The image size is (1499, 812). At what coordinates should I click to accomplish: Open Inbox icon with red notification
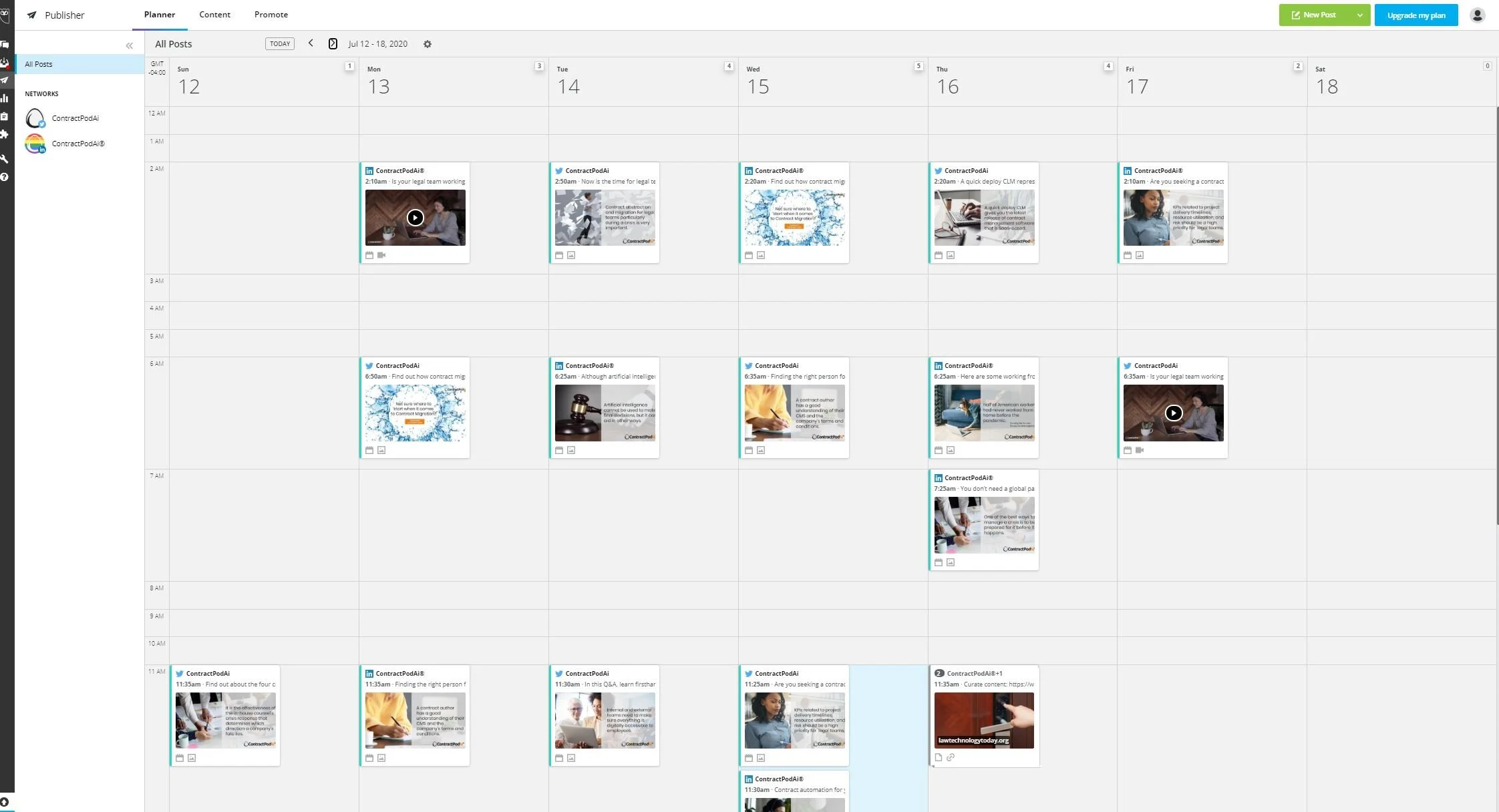pos(5,63)
